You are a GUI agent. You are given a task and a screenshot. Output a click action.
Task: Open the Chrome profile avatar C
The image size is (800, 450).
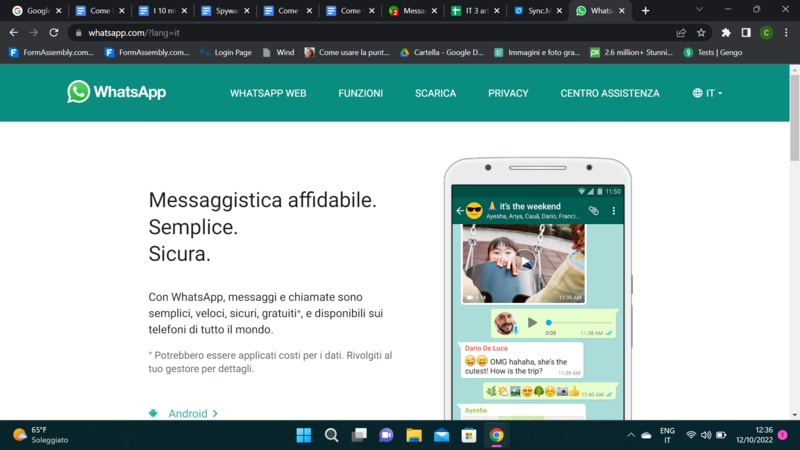click(x=766, y=33)
